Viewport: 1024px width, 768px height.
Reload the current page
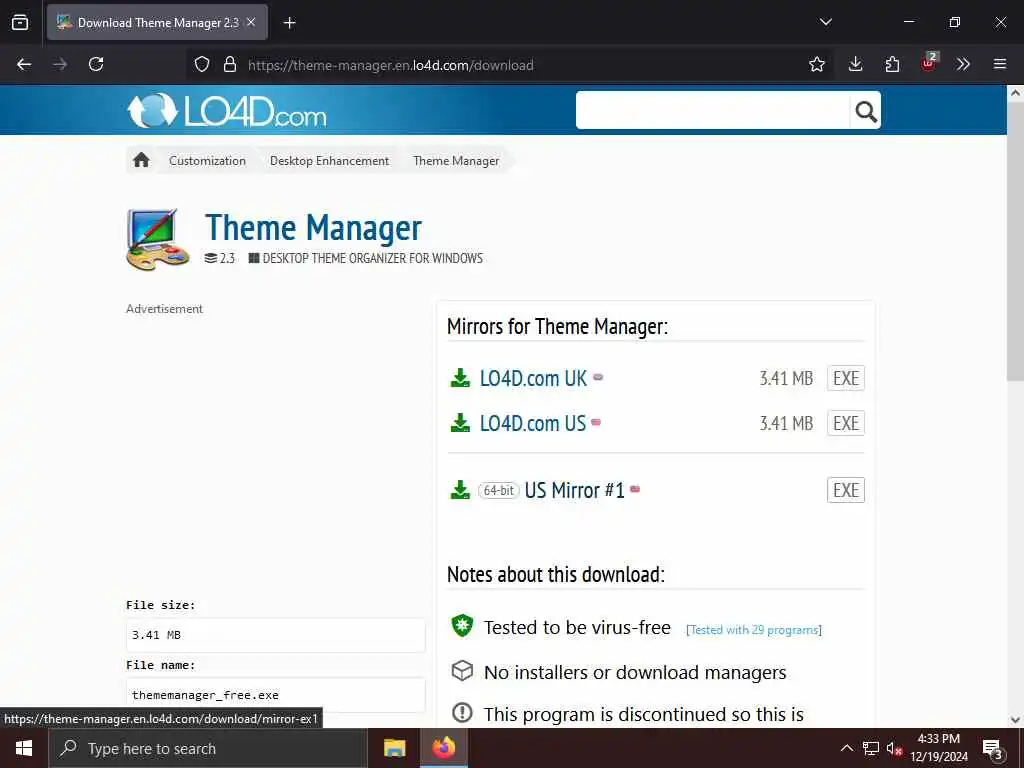(96, 64)
